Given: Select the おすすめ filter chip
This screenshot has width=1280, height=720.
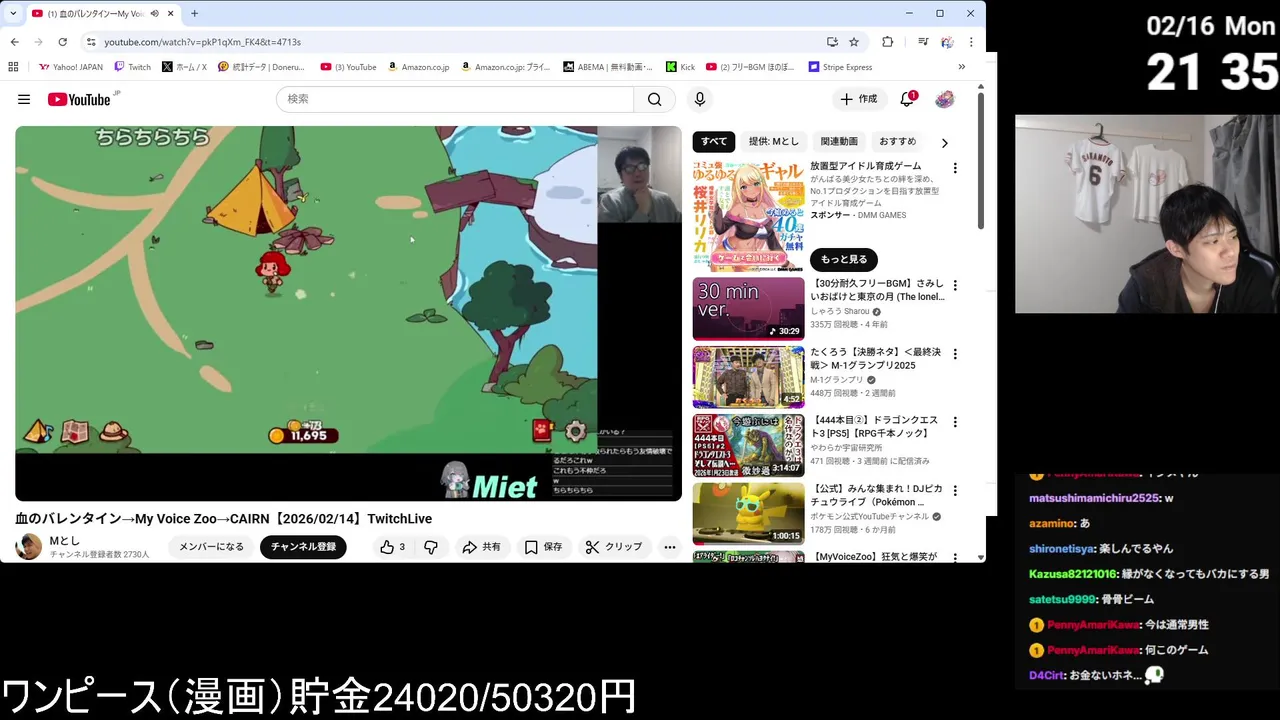Looking at the screenshot, I should click(897, 142).
